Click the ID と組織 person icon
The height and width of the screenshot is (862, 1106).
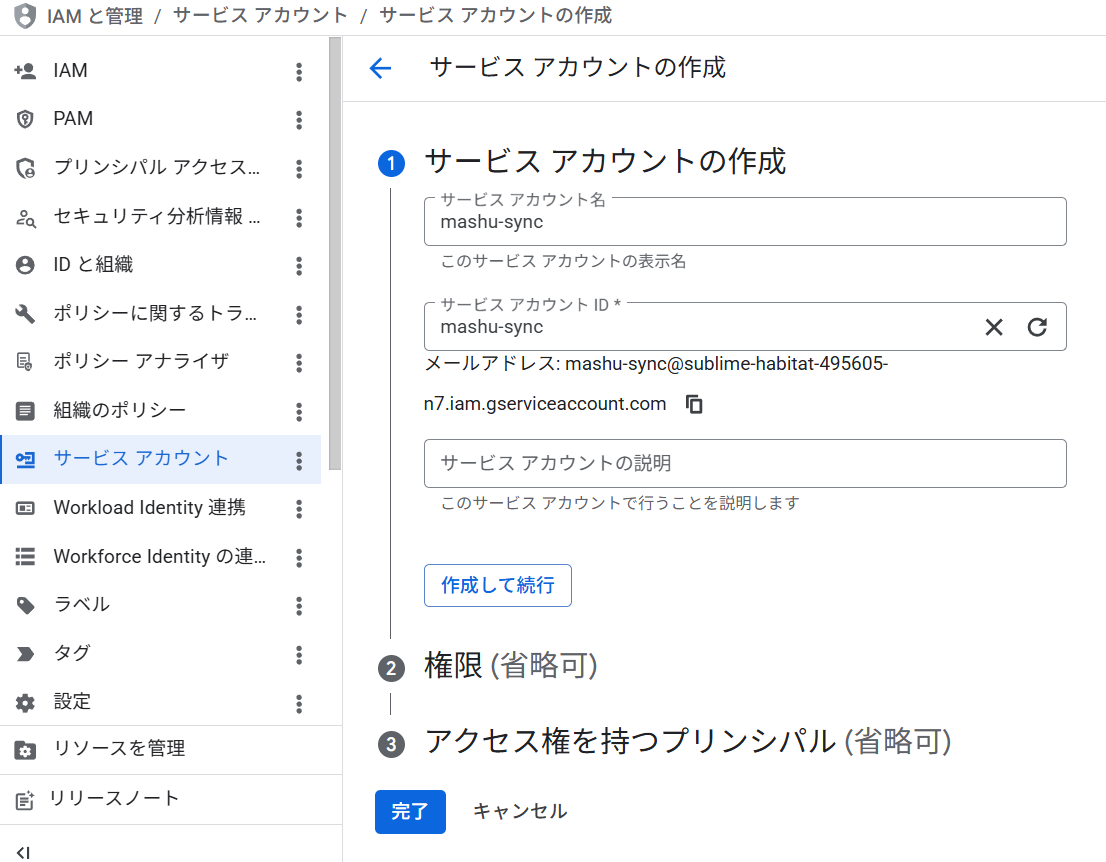point(25,265)
